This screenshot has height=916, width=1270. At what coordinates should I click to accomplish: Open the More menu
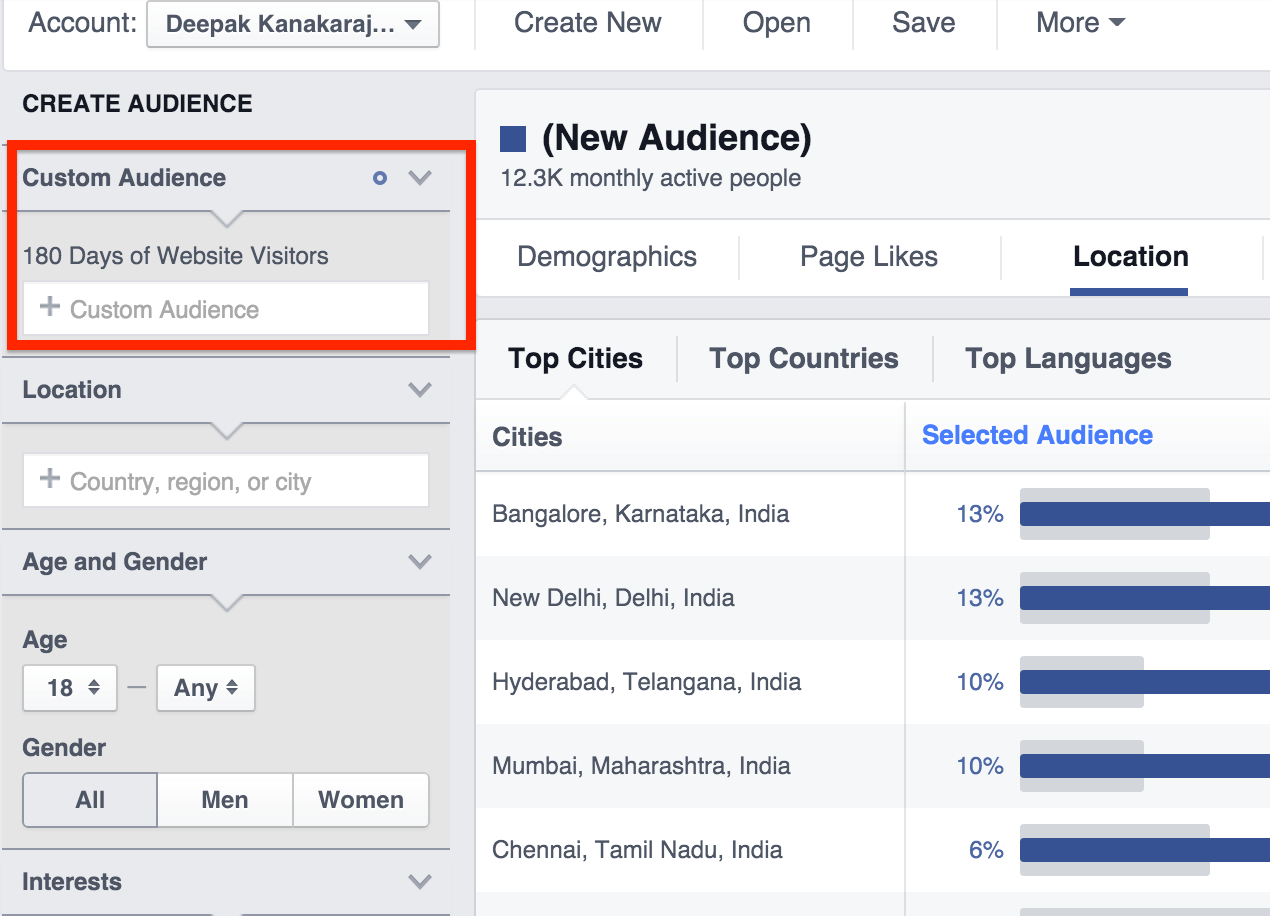point(1080,22)
